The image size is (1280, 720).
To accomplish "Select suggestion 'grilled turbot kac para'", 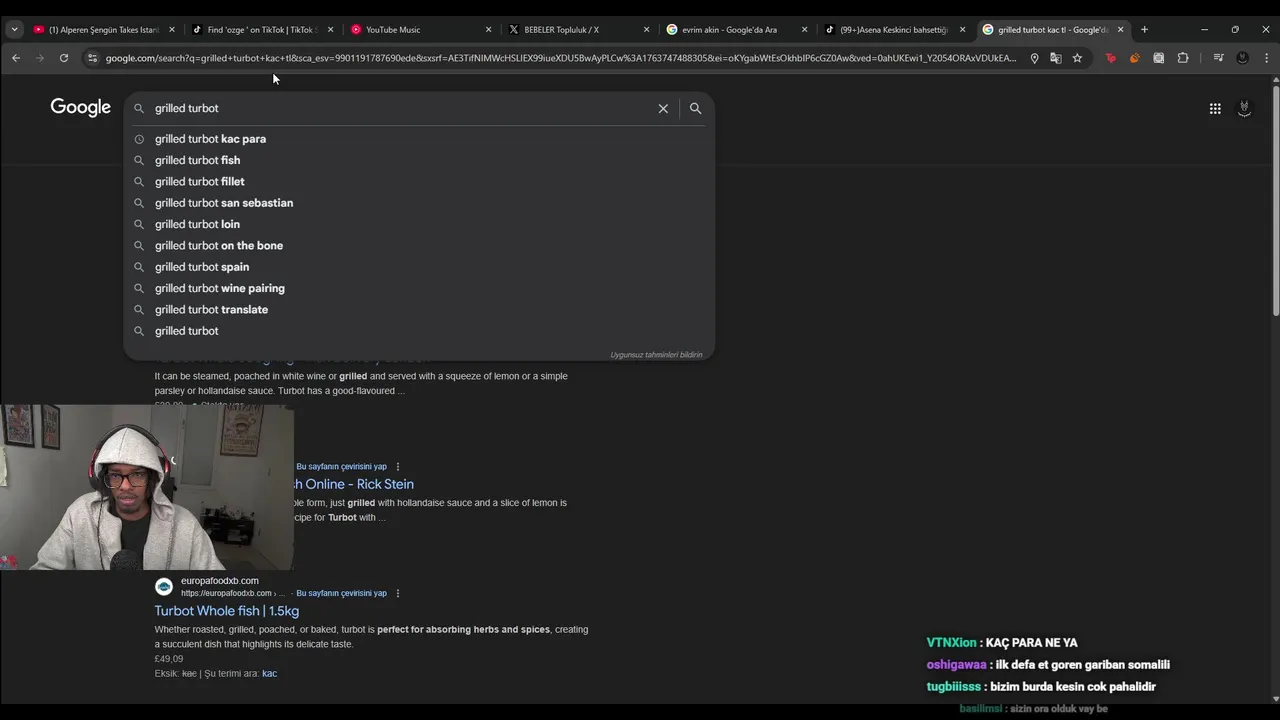I will pyautogui.click(x=419, y=139).
